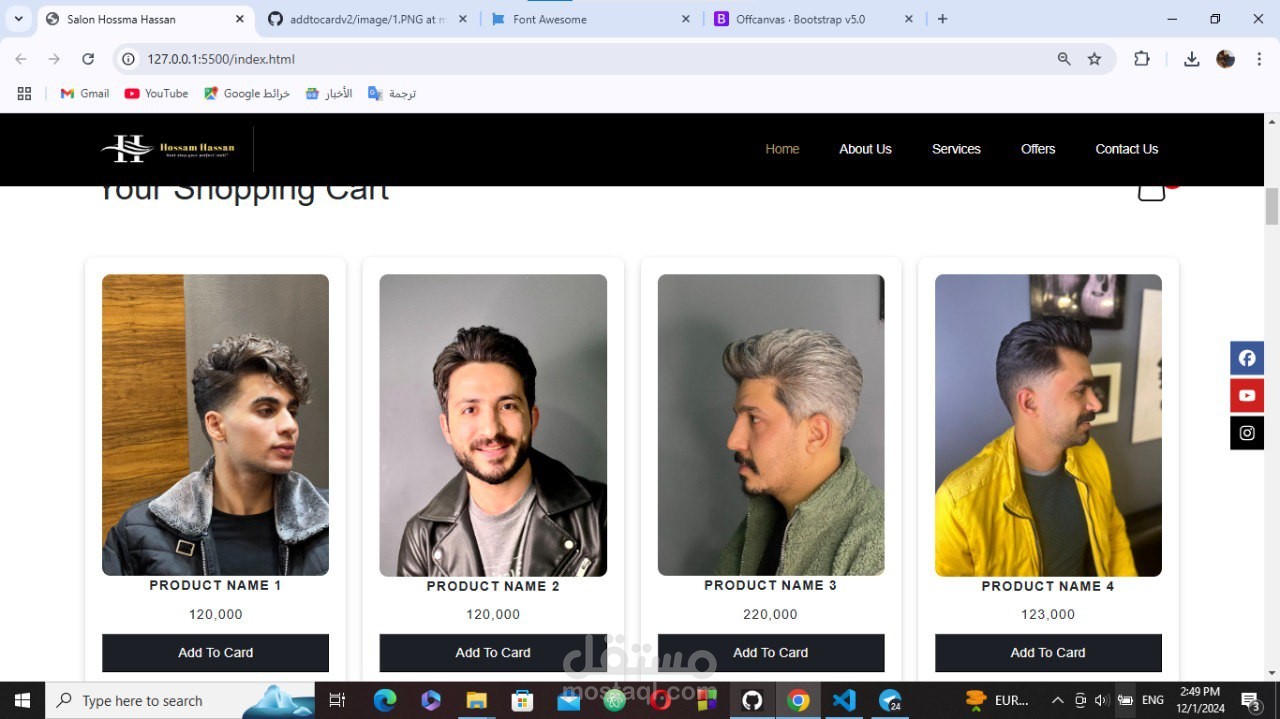The image size is (1280, 719).
Task: Open the ترجمة translate bookmark
Action: tap(391, 93)
